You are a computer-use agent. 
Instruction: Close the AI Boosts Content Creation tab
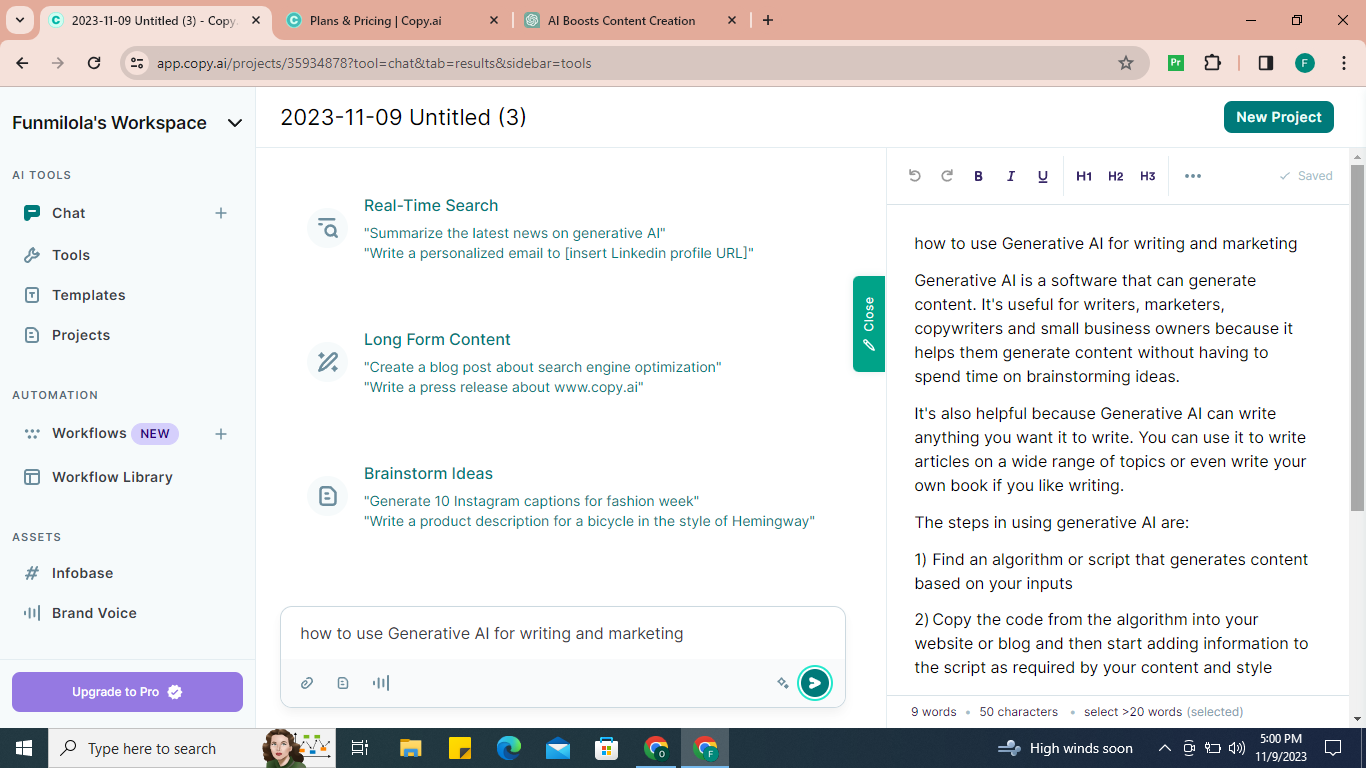point(732,20)
